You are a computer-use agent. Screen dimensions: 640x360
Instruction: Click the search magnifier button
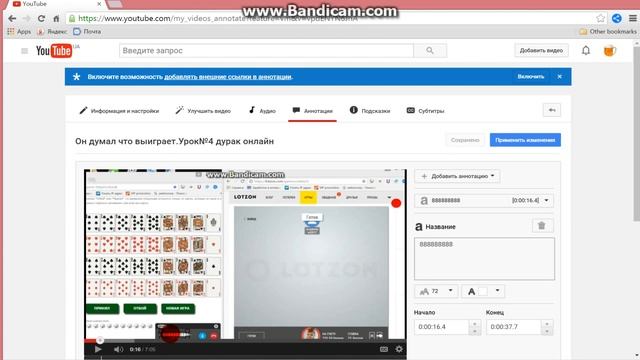point(430,51)
